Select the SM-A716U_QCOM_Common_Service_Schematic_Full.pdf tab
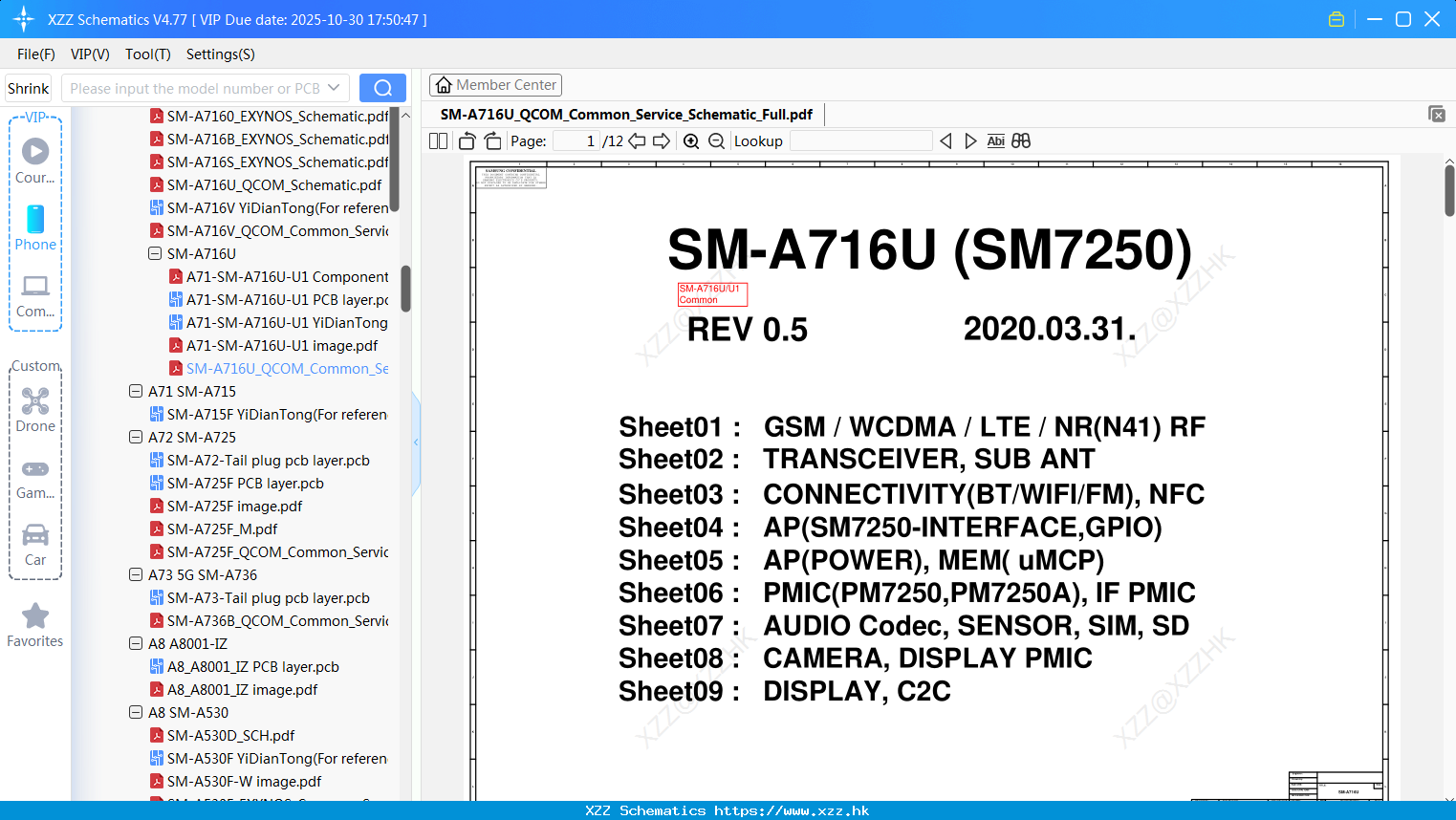1456x820 pixels. [626, 114]
